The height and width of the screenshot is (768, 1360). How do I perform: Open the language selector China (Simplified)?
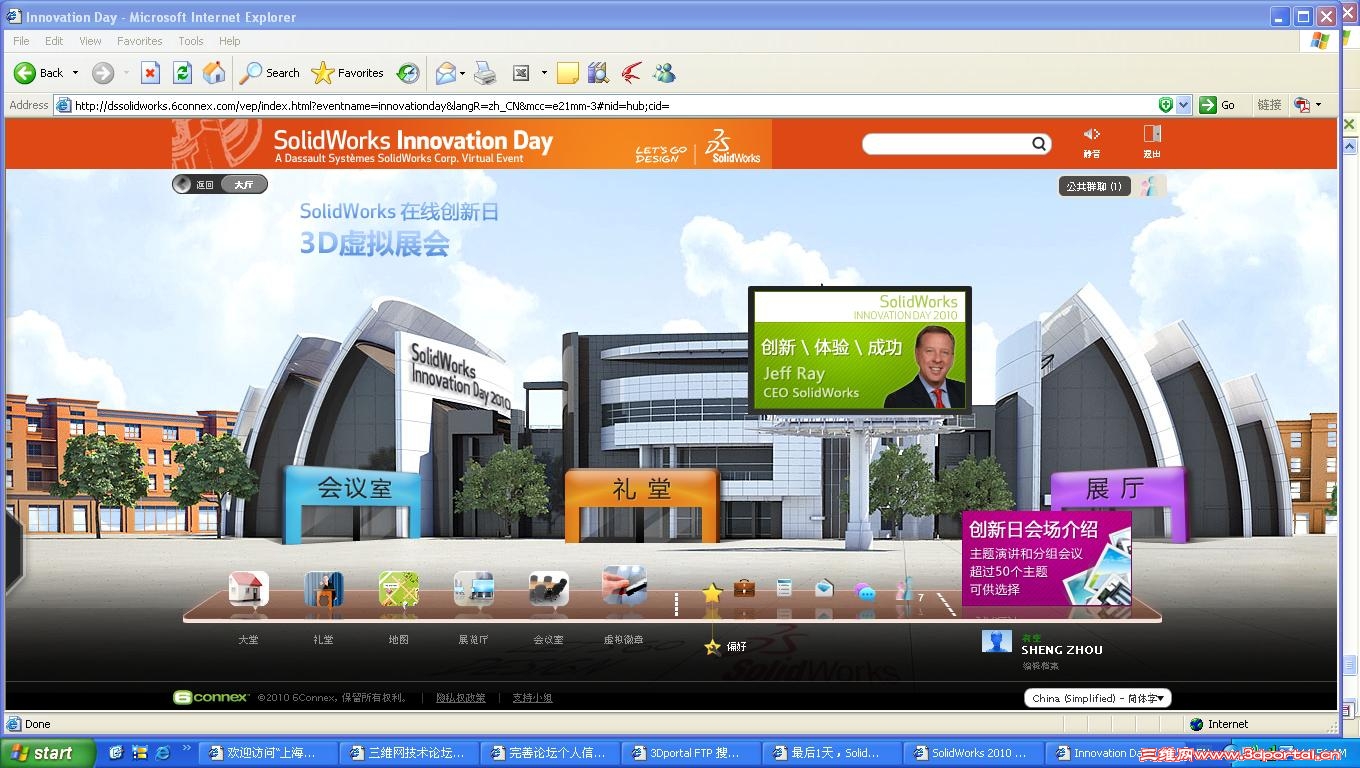(x=1097, y=698)
